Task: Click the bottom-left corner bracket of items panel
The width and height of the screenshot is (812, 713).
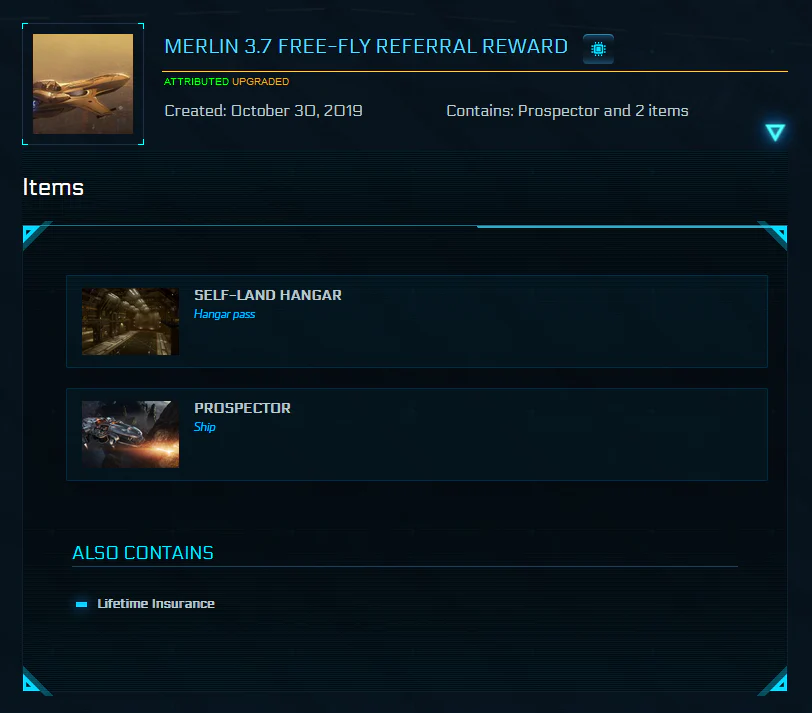Action: (x=36, y=681)
